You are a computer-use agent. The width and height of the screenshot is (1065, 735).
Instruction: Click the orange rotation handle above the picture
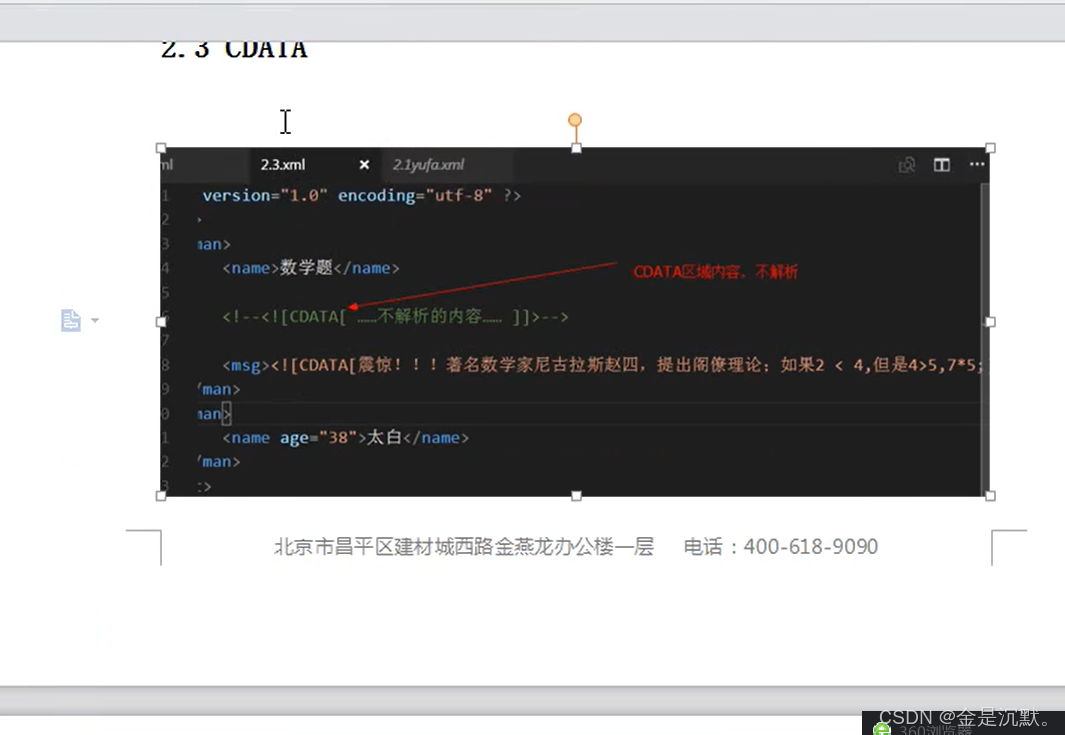pyautogui.click(x=575, y=120)
